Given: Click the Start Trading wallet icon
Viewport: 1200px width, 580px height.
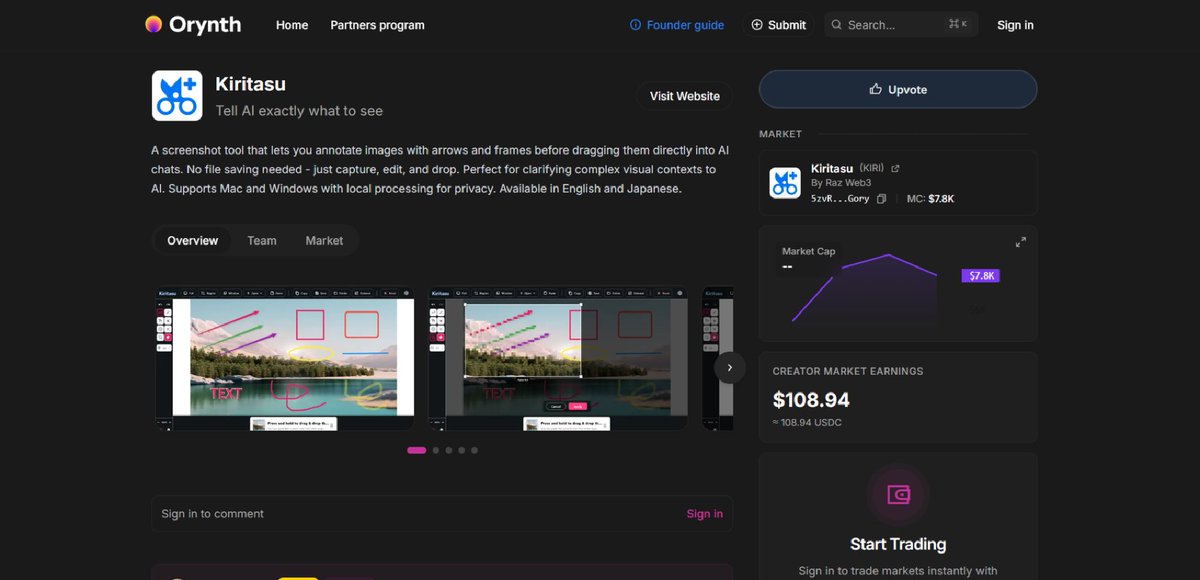Looking at the screenshot, I should pos(897,494).
